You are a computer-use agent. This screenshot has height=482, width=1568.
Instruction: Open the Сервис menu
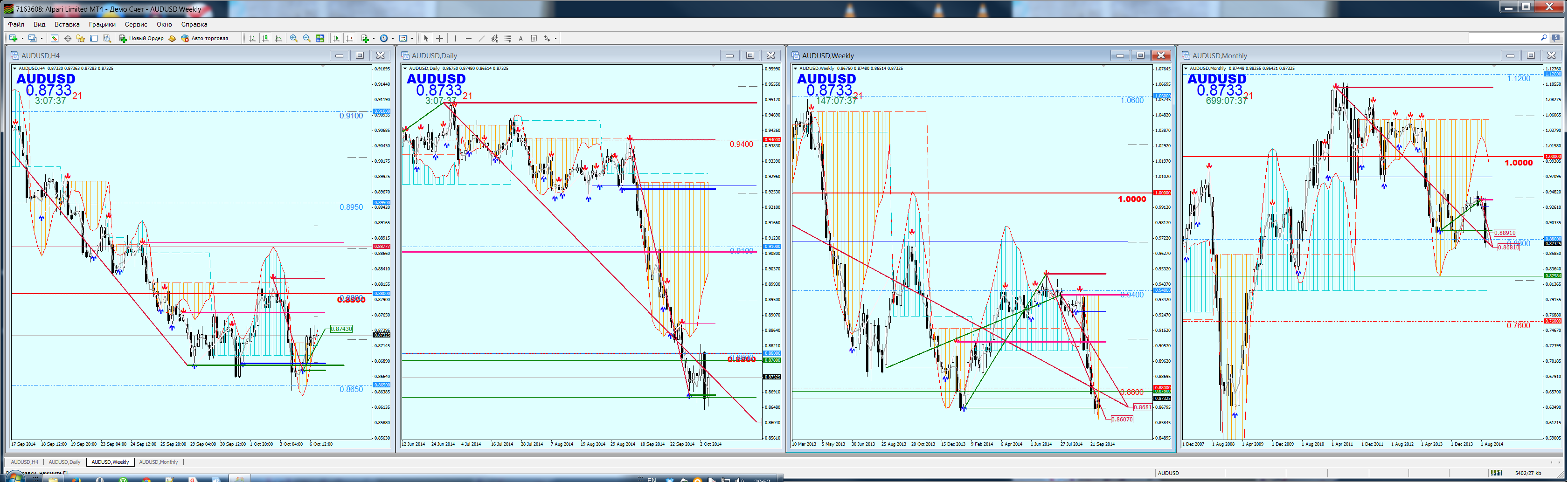tap(136, 24)
